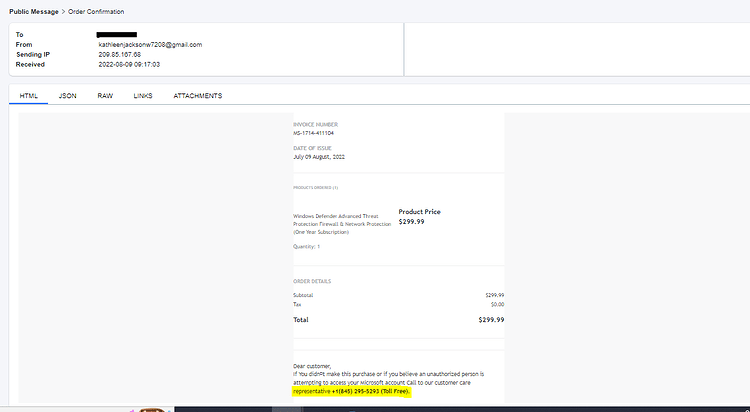
Task: Click the redacted To recipient bar
Action: pyautogui.click(x=117, y=34)
